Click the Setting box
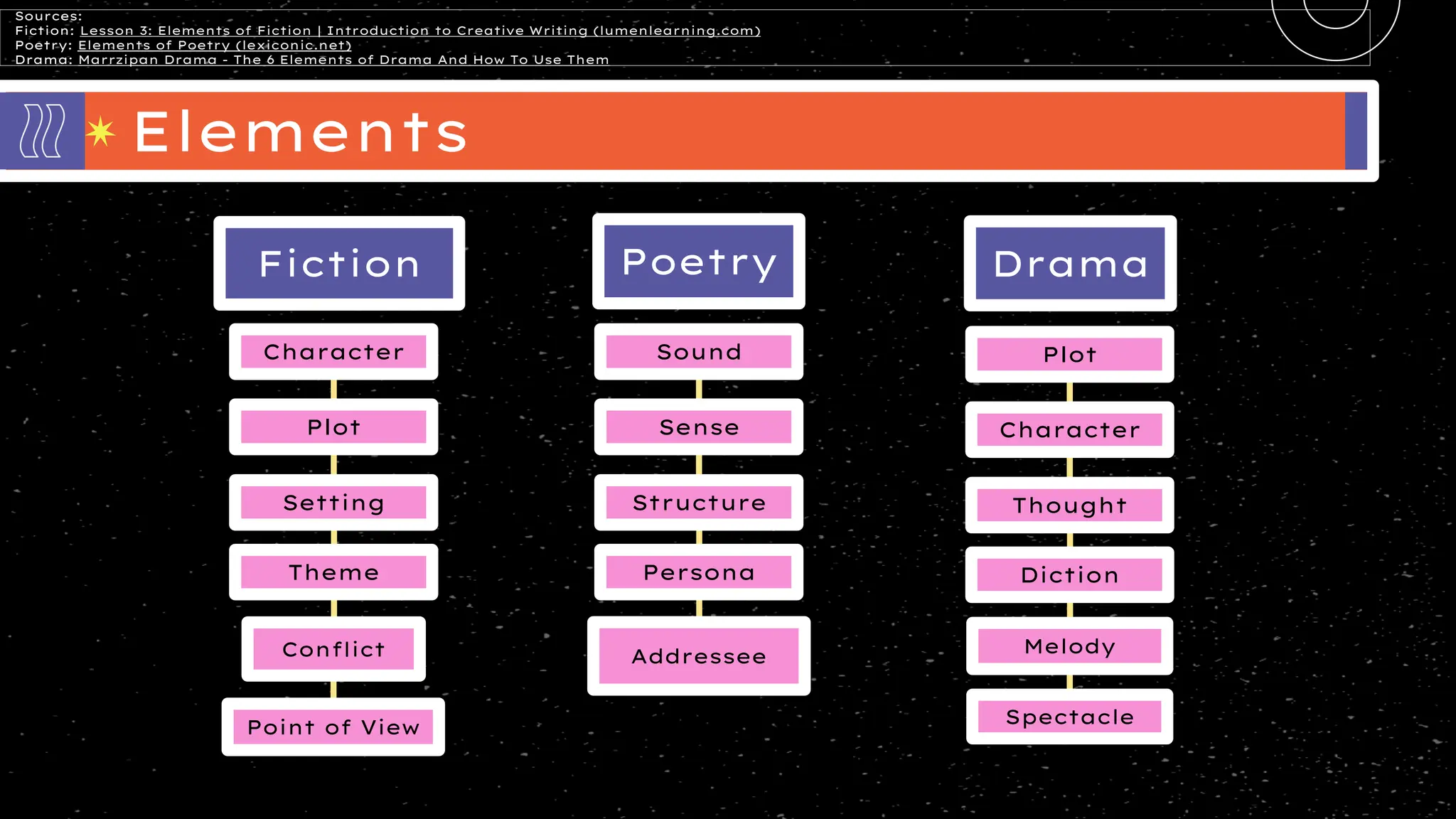This screenshot has width=1456, height=819. point(333,503)
